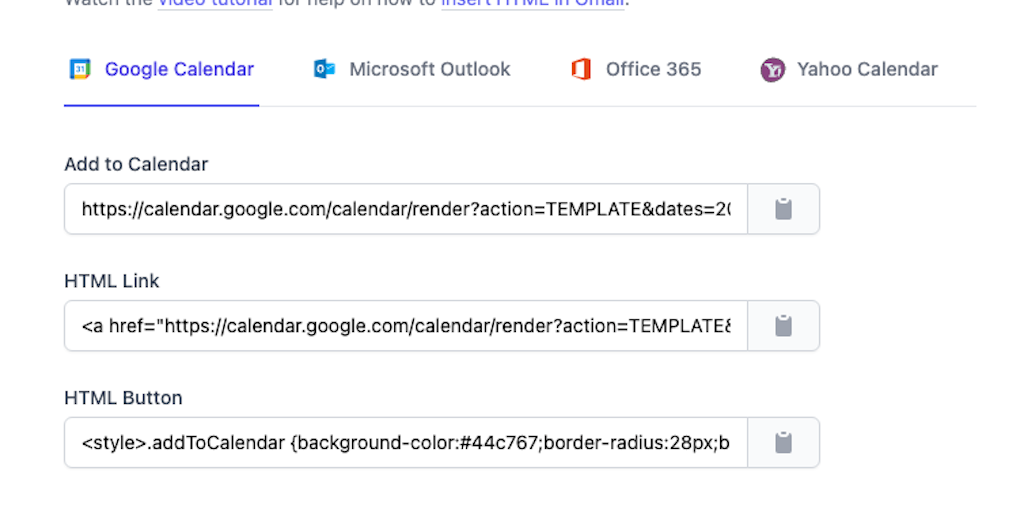Click the Office 365 logo icon
This screenshot has width=1024, height=512.
pos(581,69)
